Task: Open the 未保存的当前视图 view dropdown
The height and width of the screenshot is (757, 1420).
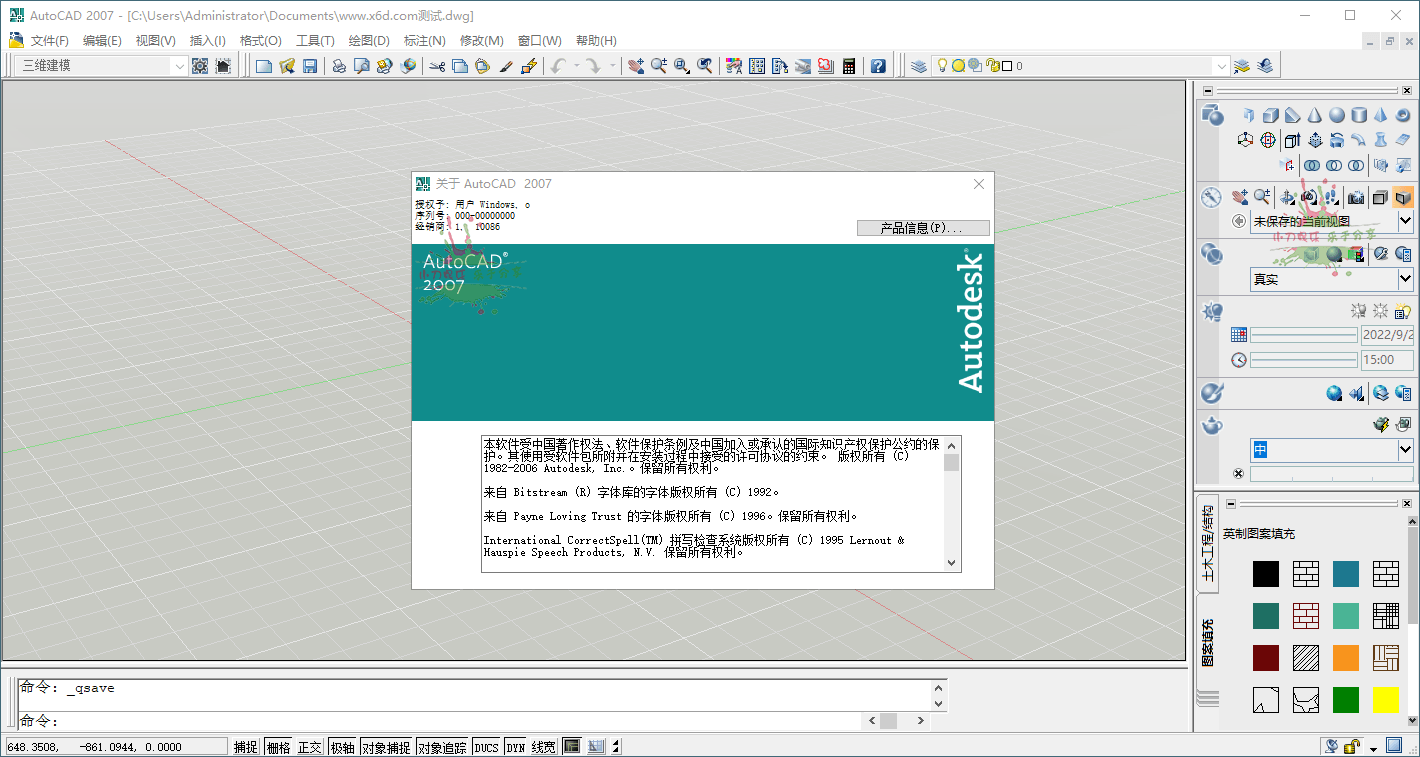Action: tap(1405, 221)
